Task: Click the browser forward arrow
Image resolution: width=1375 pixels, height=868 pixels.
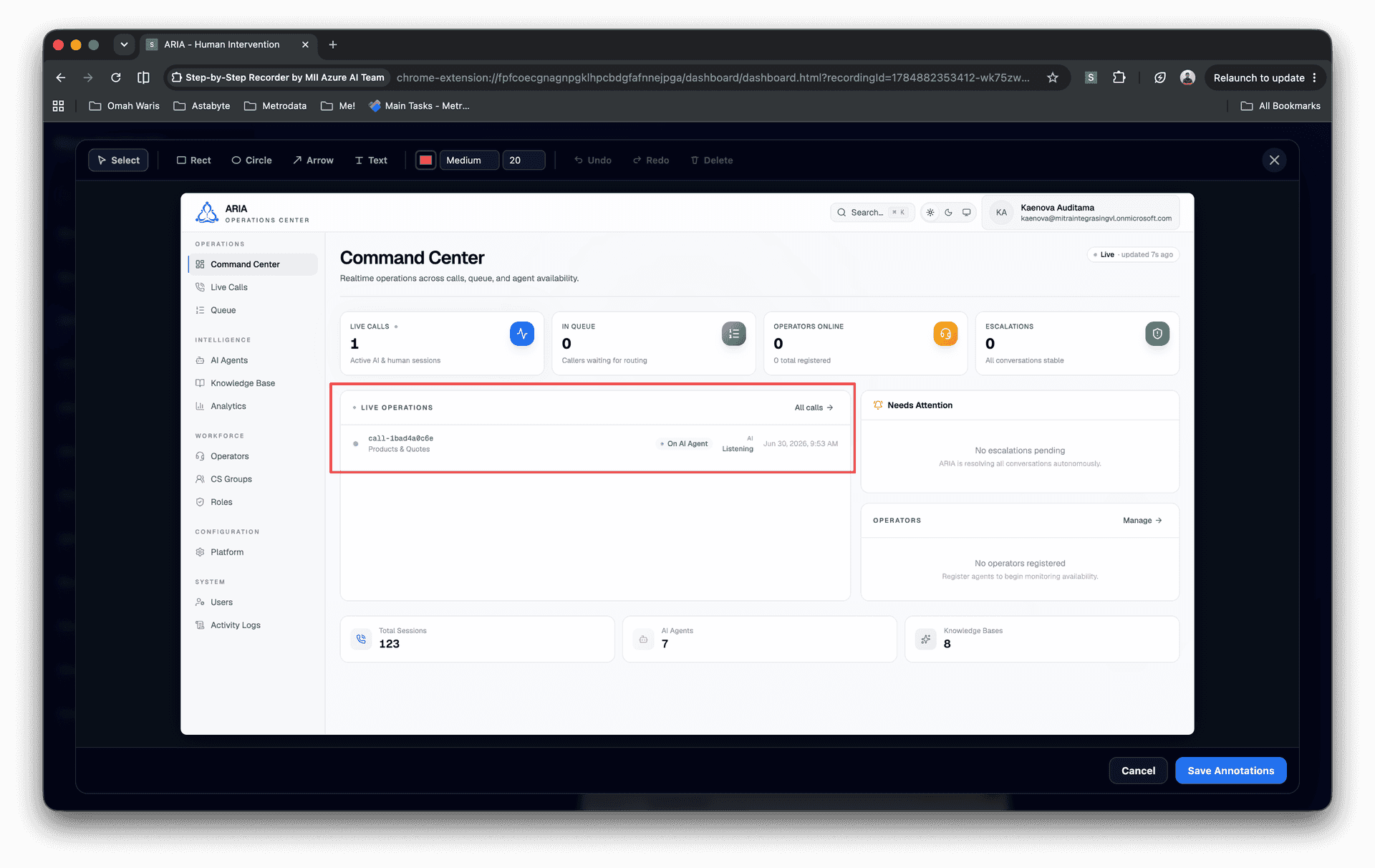Action: coord(88,77)
